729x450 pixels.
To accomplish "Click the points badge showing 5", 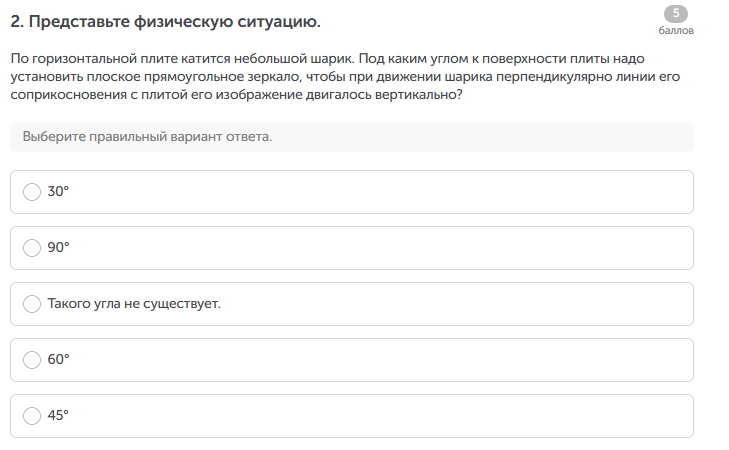I will [x=676, y=14].
